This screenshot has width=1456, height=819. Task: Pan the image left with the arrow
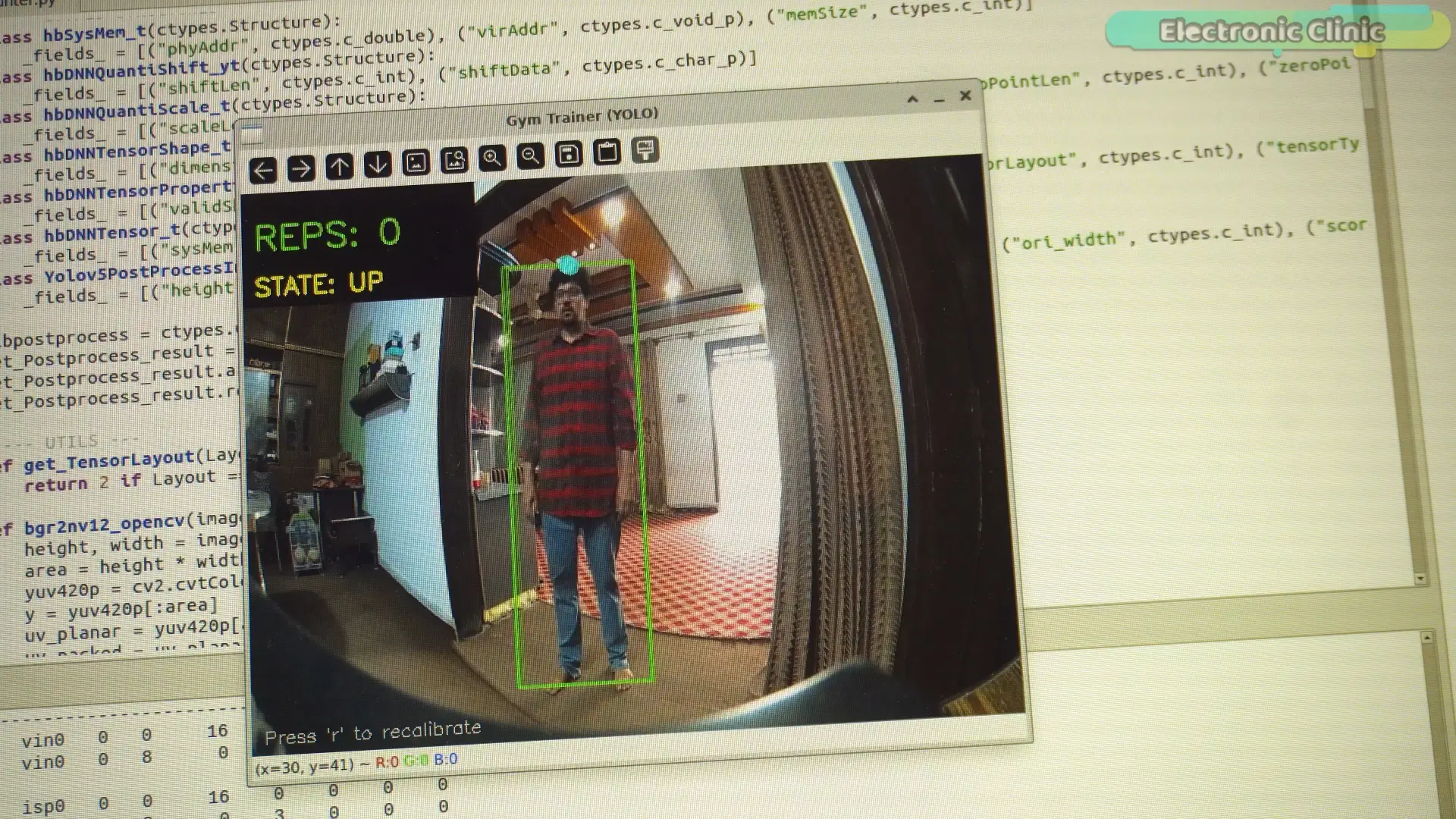tap(263, 171)
